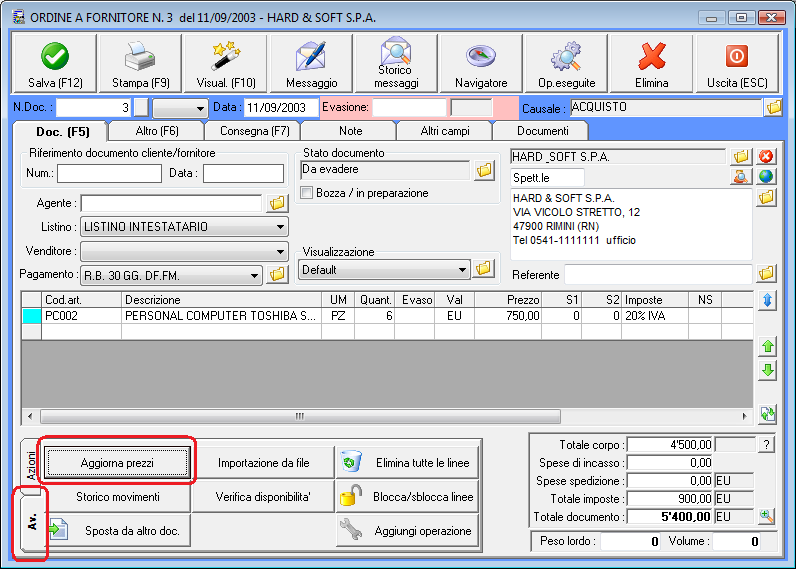Open the Documenti tab
This screenshot has height=569, width=796.
542,131
